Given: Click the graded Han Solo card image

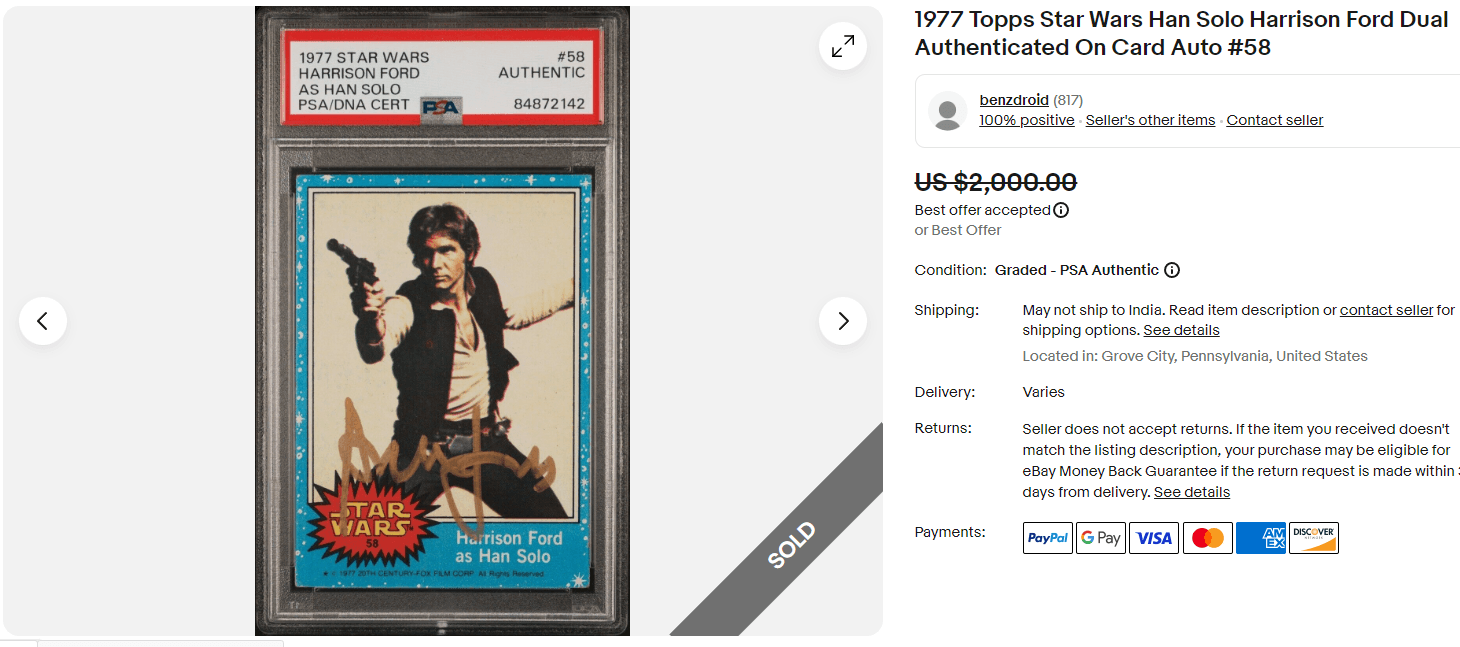Looking at the screenshot, I should pyautogui.click(x=442, y=320).
